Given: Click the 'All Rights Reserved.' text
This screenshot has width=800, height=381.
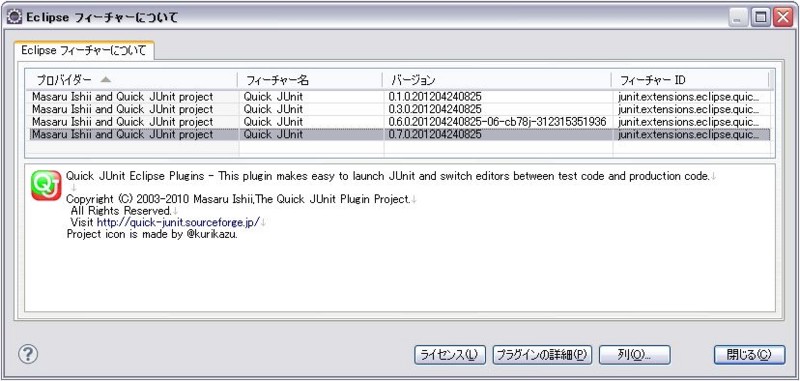Looking at the screenshot, I should click(120, 210).
